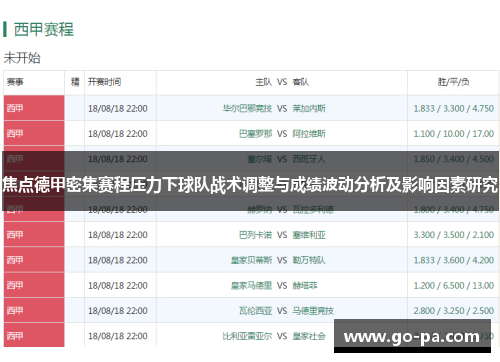
Task: Click the 西甲 cell in 皇家贝蒂斯 row
Action: point(34,260)
